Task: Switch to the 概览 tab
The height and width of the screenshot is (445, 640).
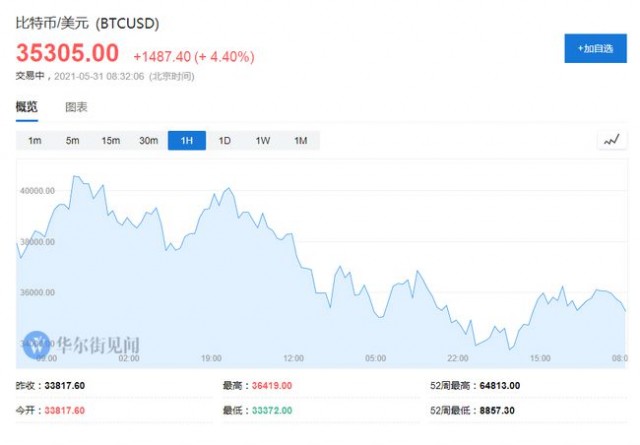Action: pyautogui.click(x=27, y=107)
